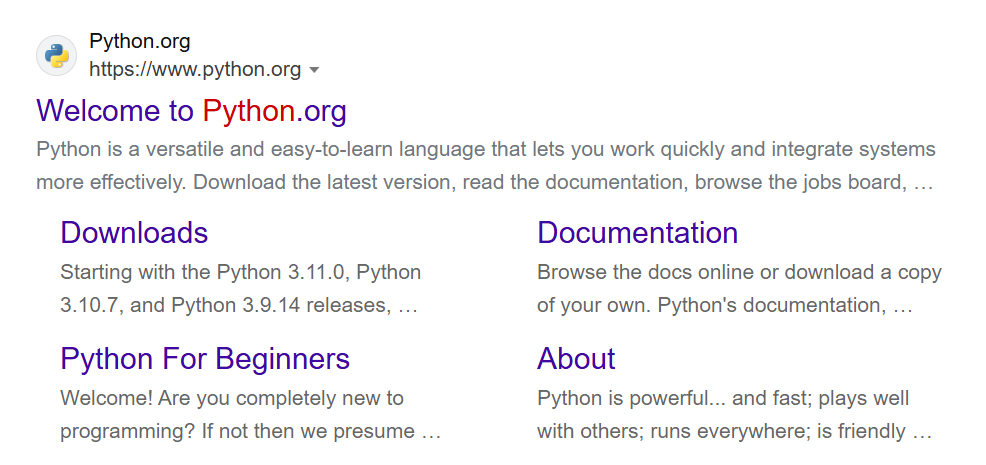The width and height of the screenshot is (986, 465).
Task: Click text 'Welcome! Are you completely new to'
Action: point(232,398)
